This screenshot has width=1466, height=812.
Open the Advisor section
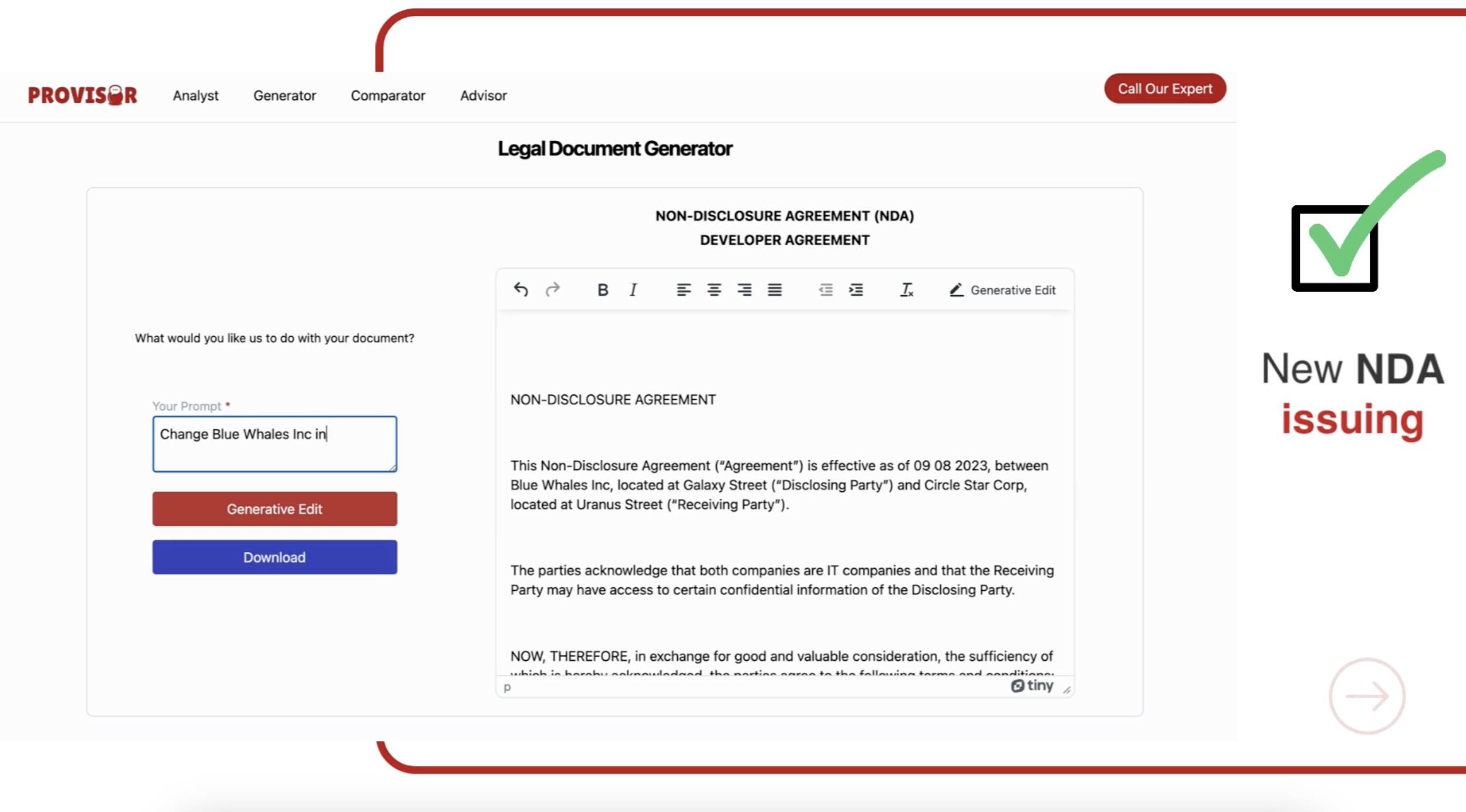tap(483, 96)
